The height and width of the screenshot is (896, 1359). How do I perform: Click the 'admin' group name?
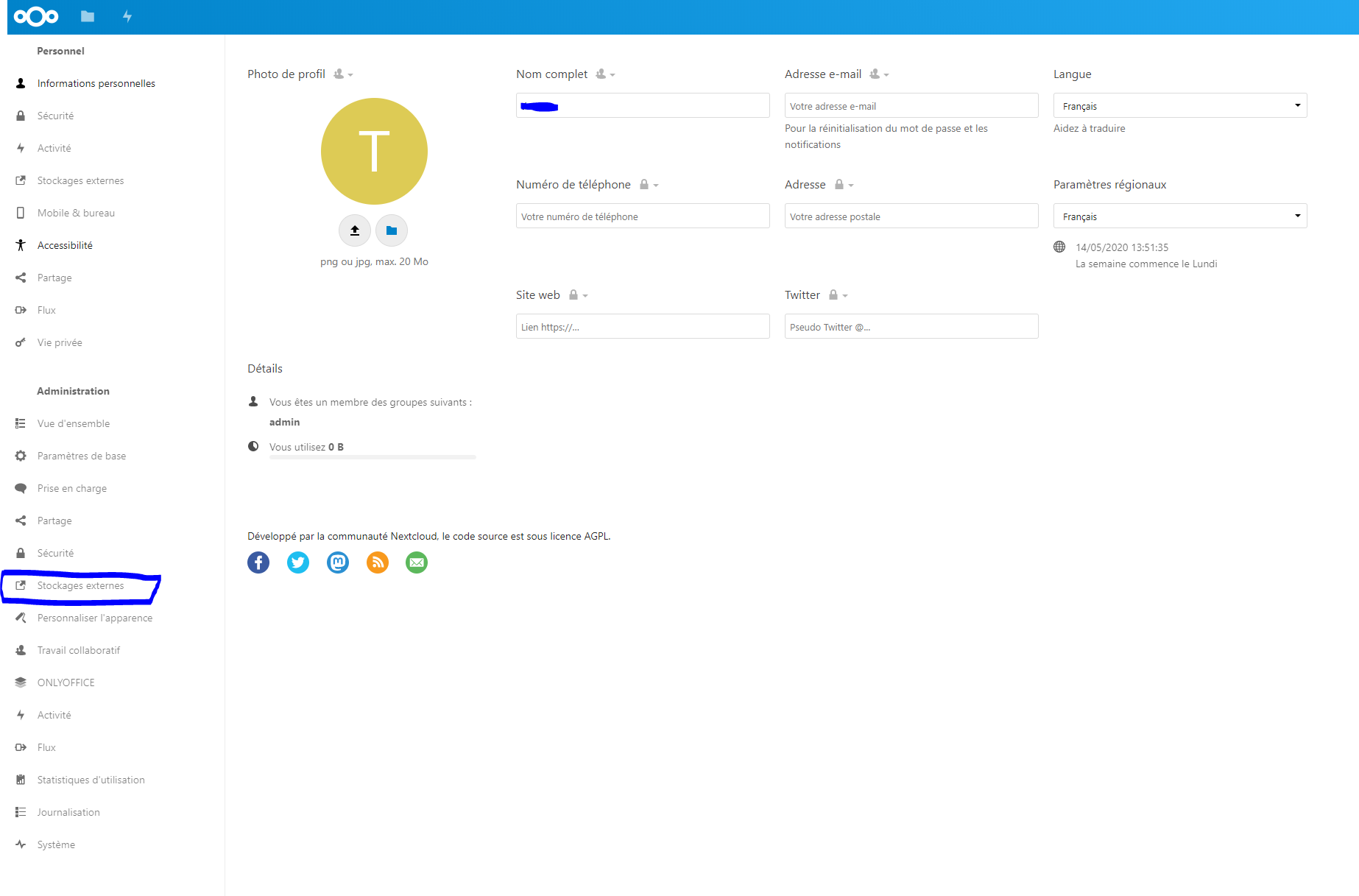284,422
